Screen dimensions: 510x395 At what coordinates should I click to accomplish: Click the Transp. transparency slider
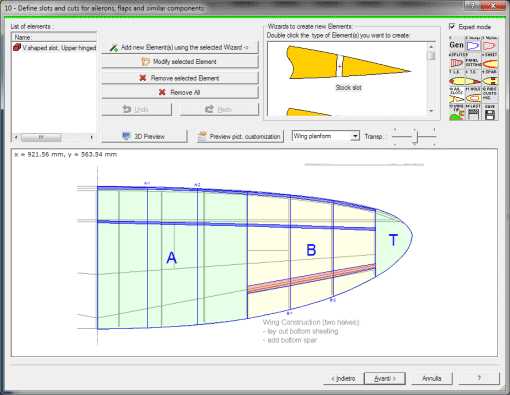click(x=414, y=137)
